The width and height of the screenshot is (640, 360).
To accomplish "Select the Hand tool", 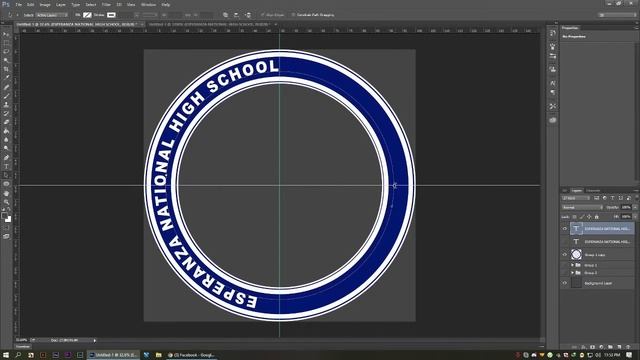I will click(x=6, y=193).
